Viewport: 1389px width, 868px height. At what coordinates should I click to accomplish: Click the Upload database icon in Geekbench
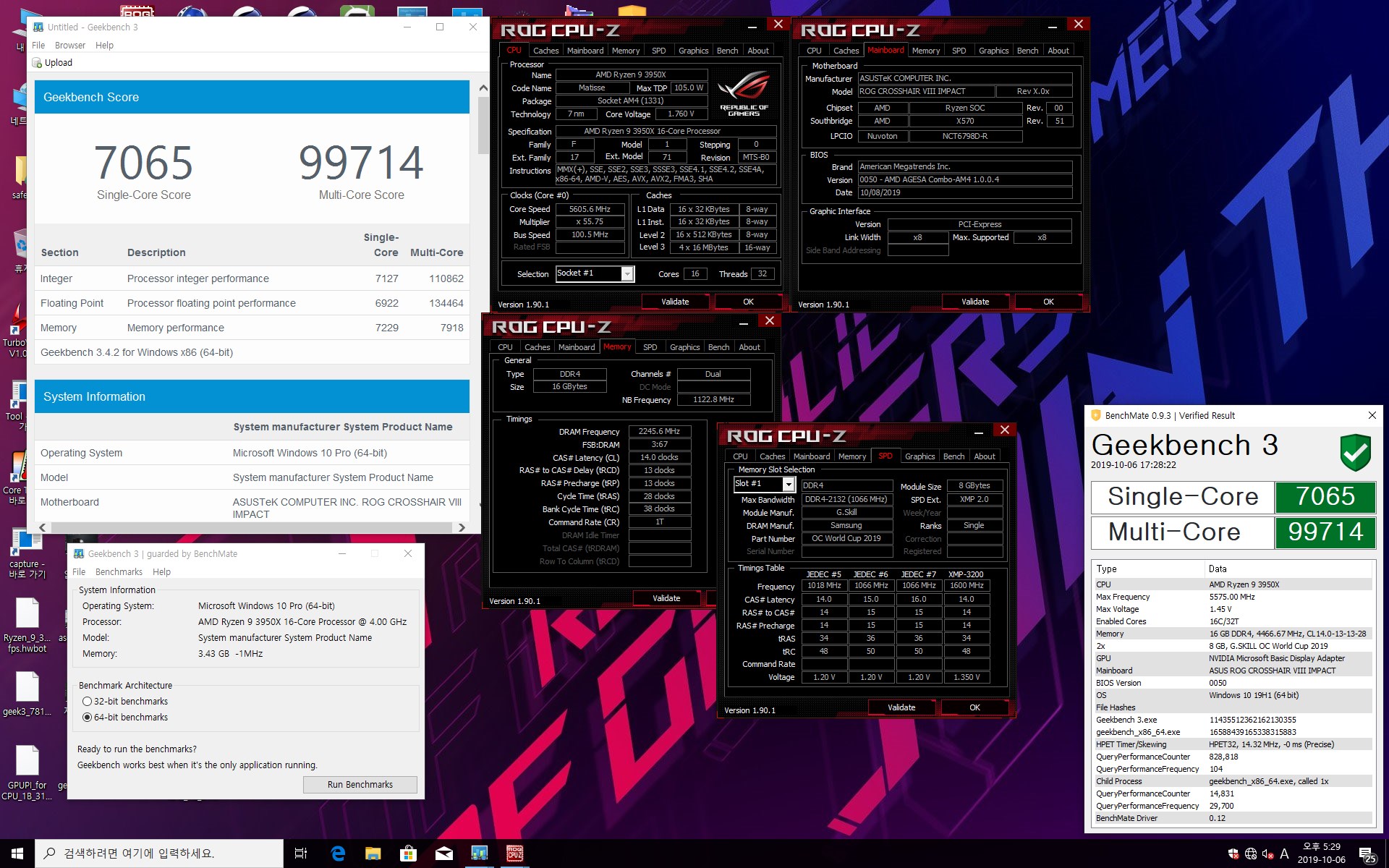tap(37, 63)
